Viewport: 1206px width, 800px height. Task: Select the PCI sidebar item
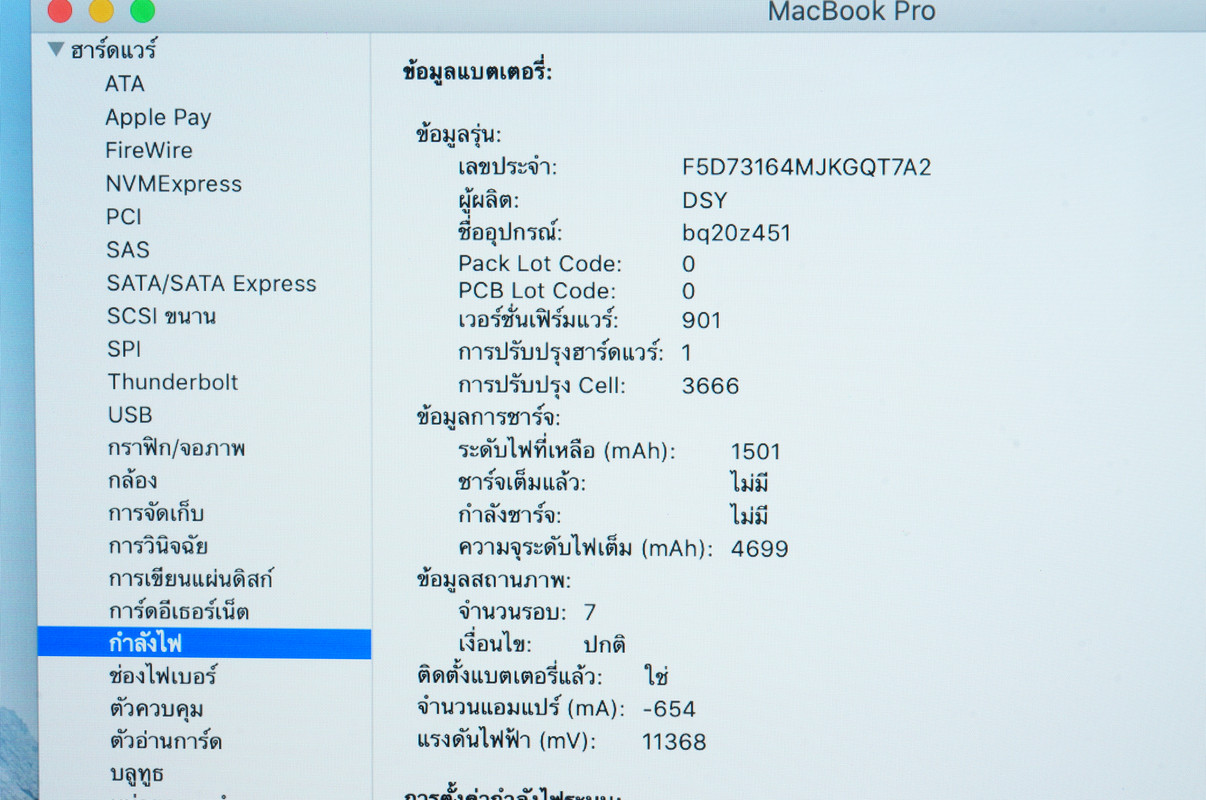124,217
